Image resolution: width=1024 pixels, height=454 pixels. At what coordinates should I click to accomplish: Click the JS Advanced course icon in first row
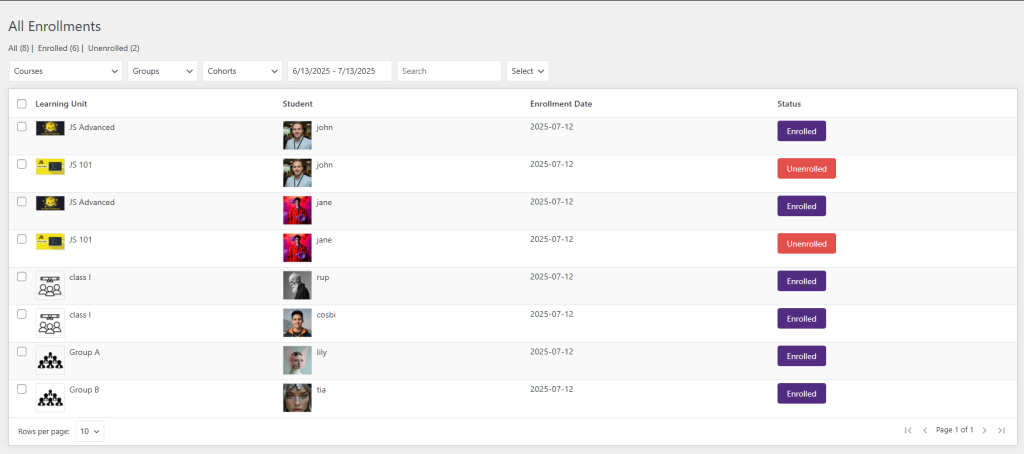click(x=50, y=128)
